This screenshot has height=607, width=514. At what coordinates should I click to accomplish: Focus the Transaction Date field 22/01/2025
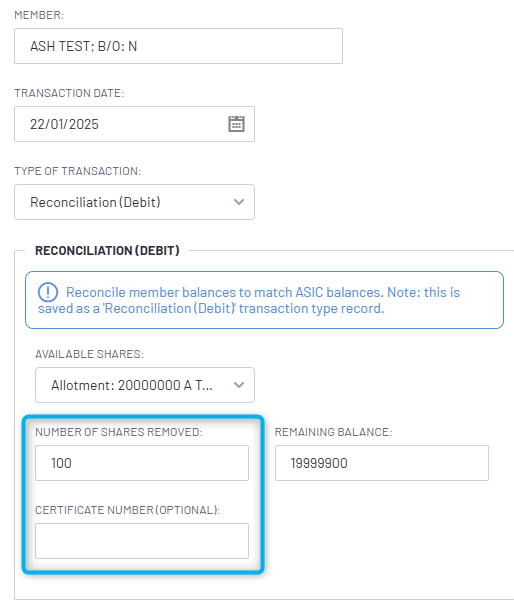(134, 124)
